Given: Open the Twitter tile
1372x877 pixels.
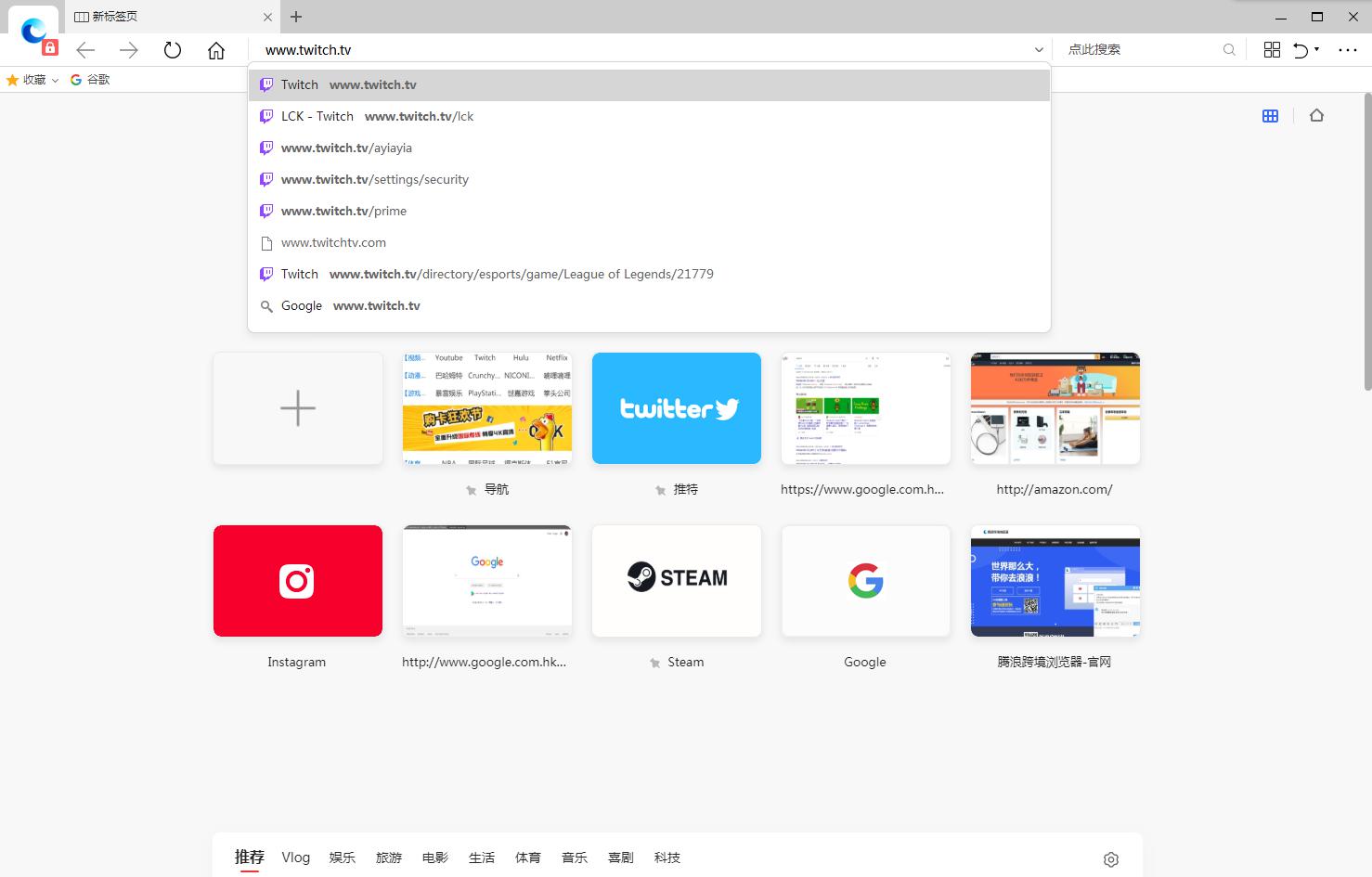Looking at the screenshot, I should click(x=677, y=408).
